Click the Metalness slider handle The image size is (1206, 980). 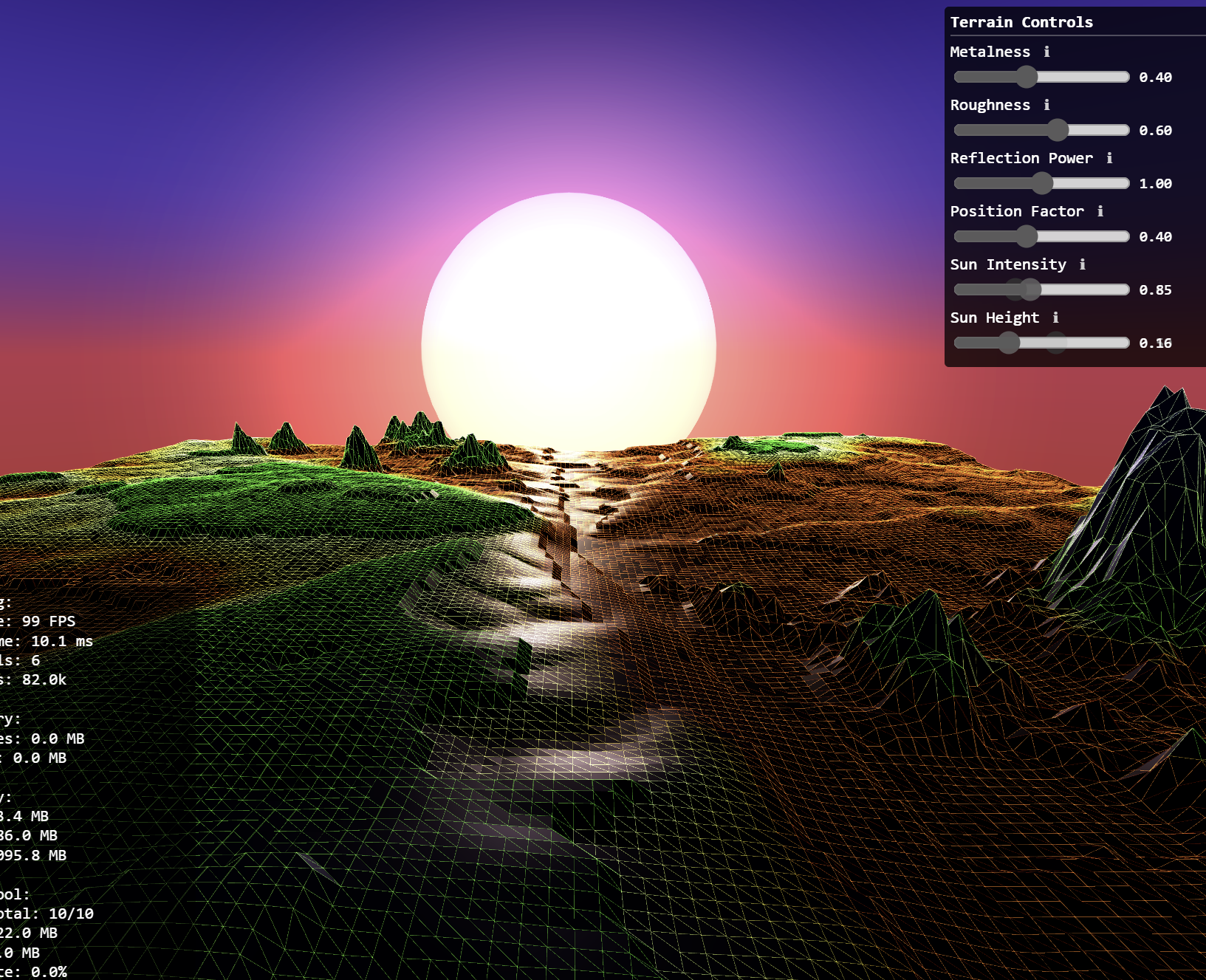[1027, 77]
